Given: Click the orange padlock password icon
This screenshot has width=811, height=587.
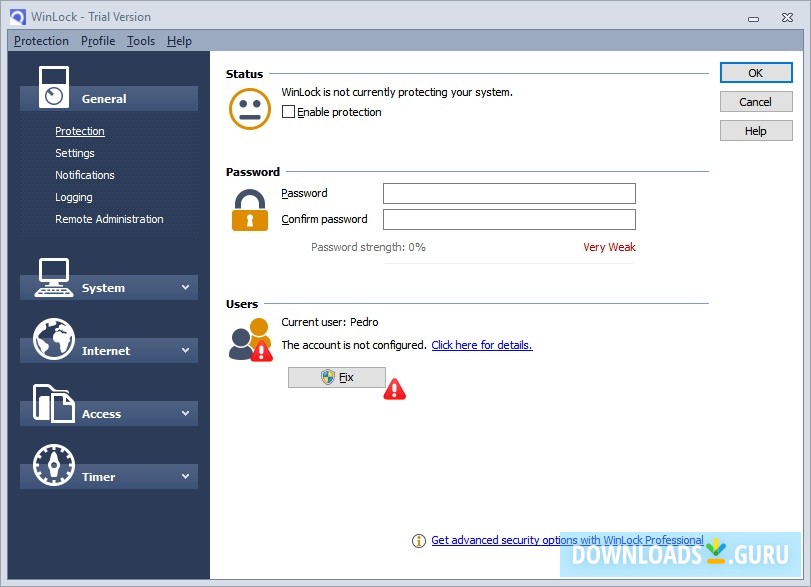Looking at the screenshot, I should (250, 210).
